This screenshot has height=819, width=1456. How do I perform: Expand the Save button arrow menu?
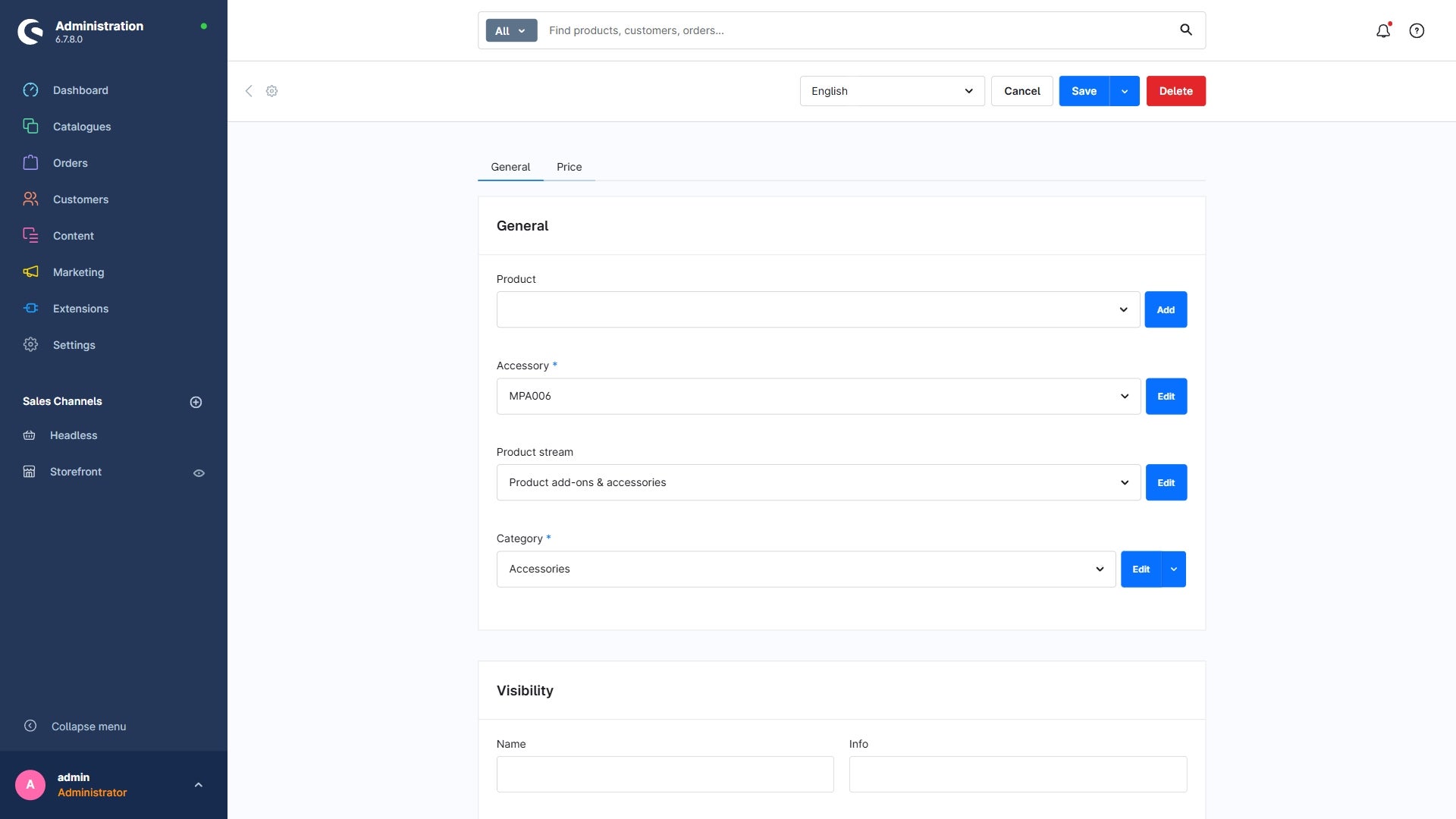click(1125, 91)
